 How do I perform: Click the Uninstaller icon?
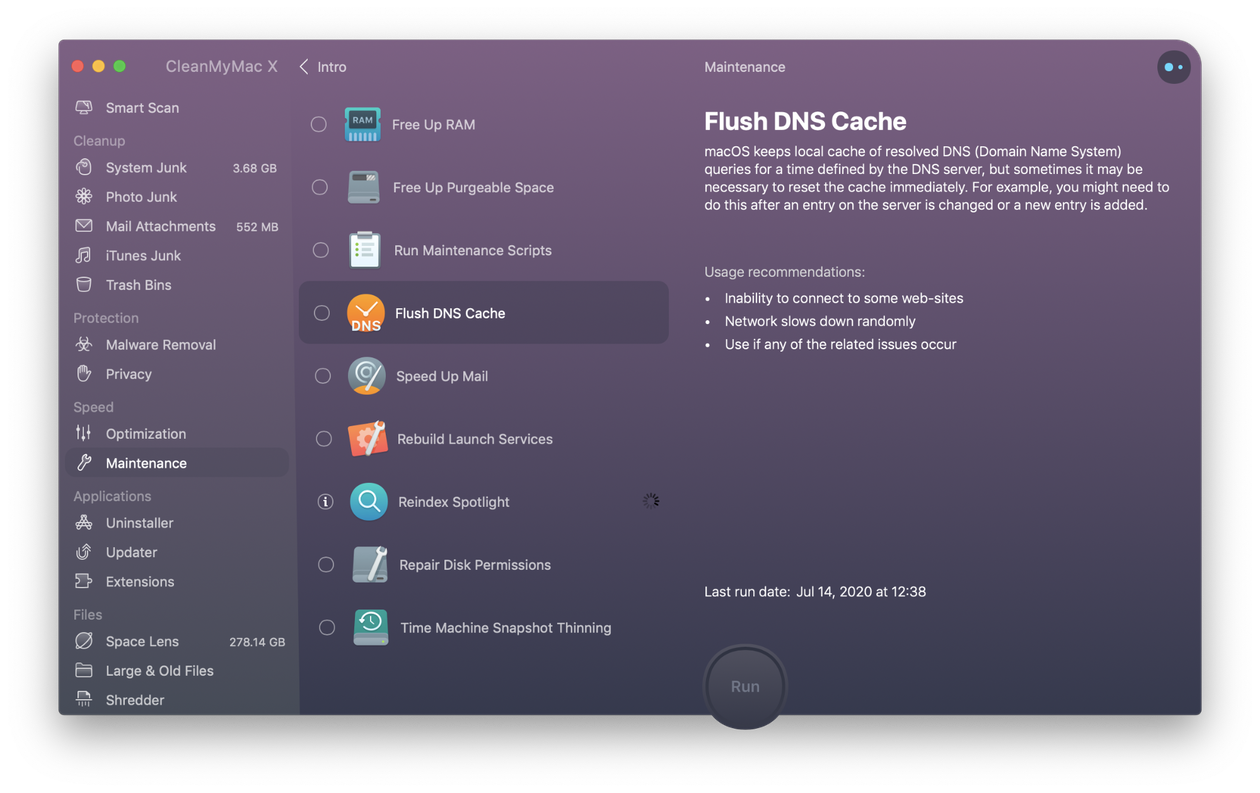[x=84, y=523]
